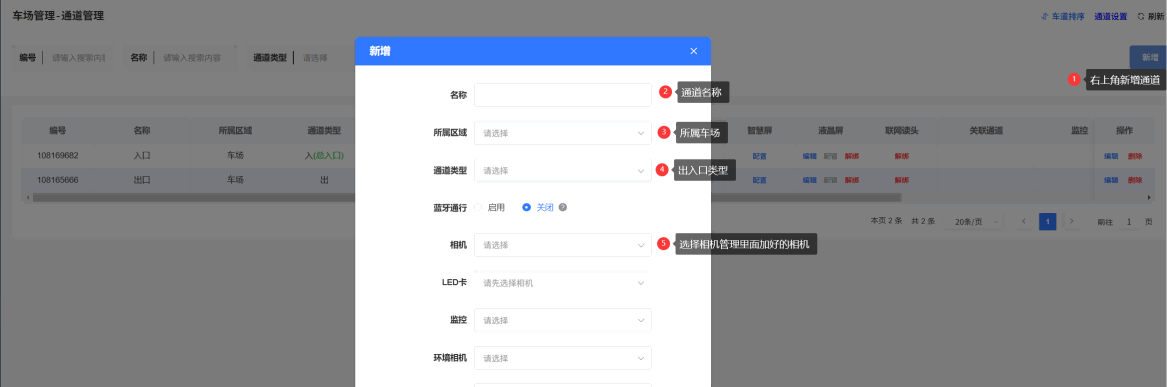1167x387 pixels.
Task: Click the table scrollbar's left arrow
Action: [27, 198]
